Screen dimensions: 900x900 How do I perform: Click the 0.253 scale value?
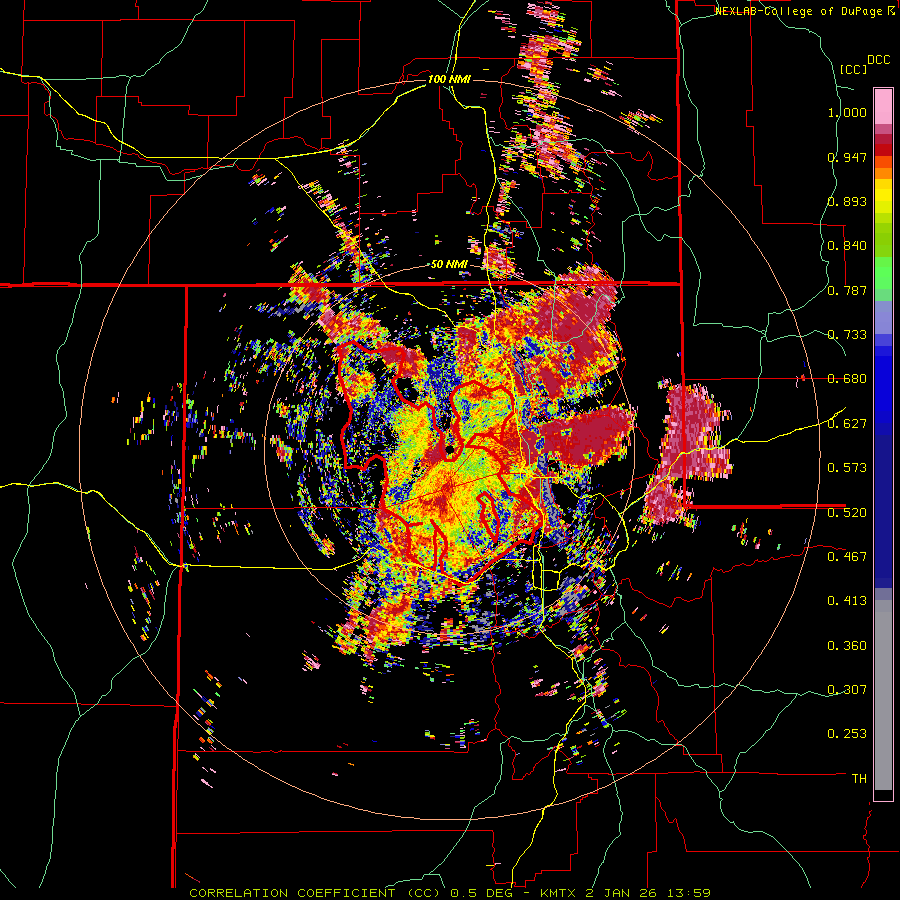click(x=847, y=734)
